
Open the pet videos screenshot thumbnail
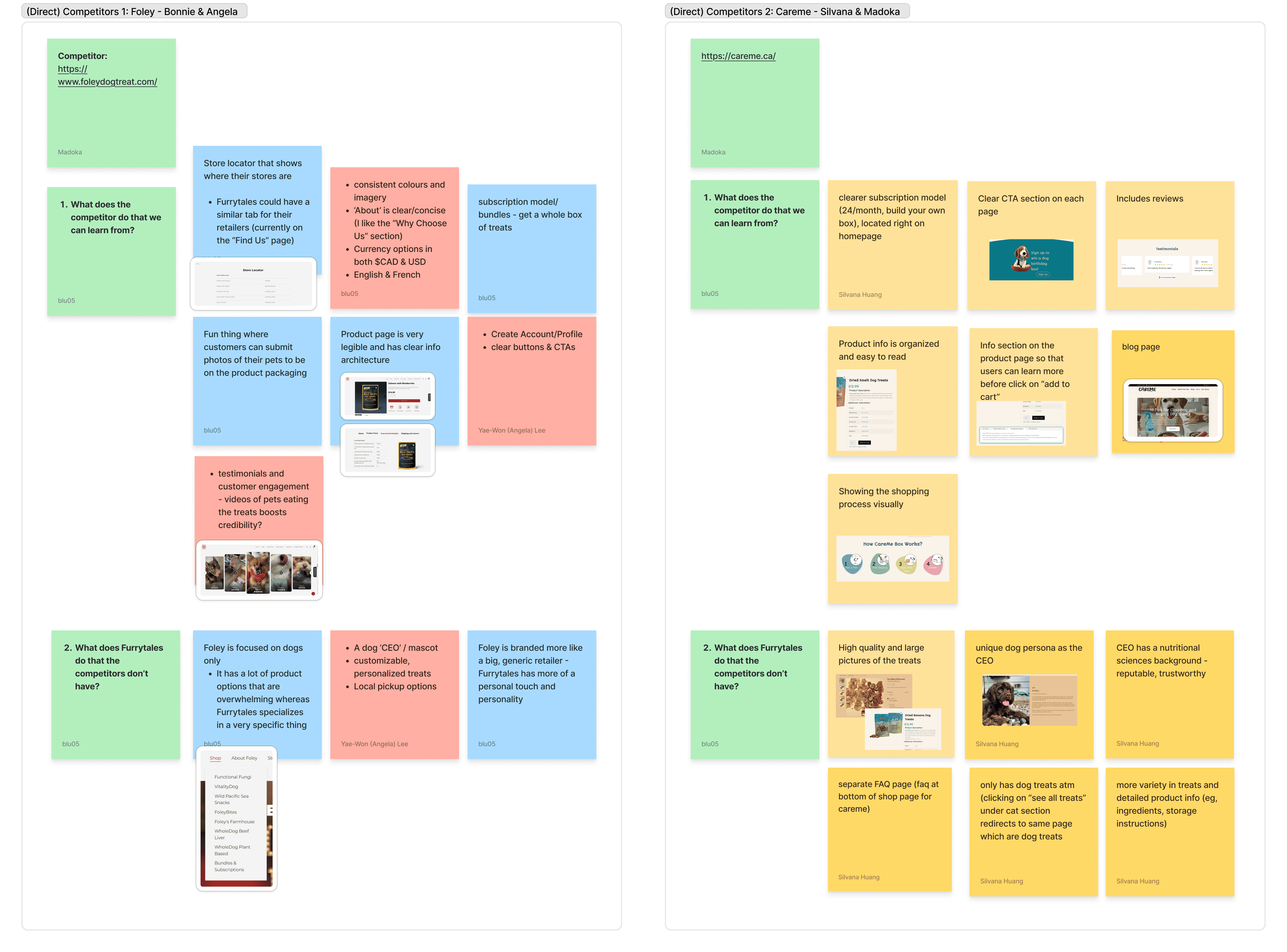tap(259, 570)
